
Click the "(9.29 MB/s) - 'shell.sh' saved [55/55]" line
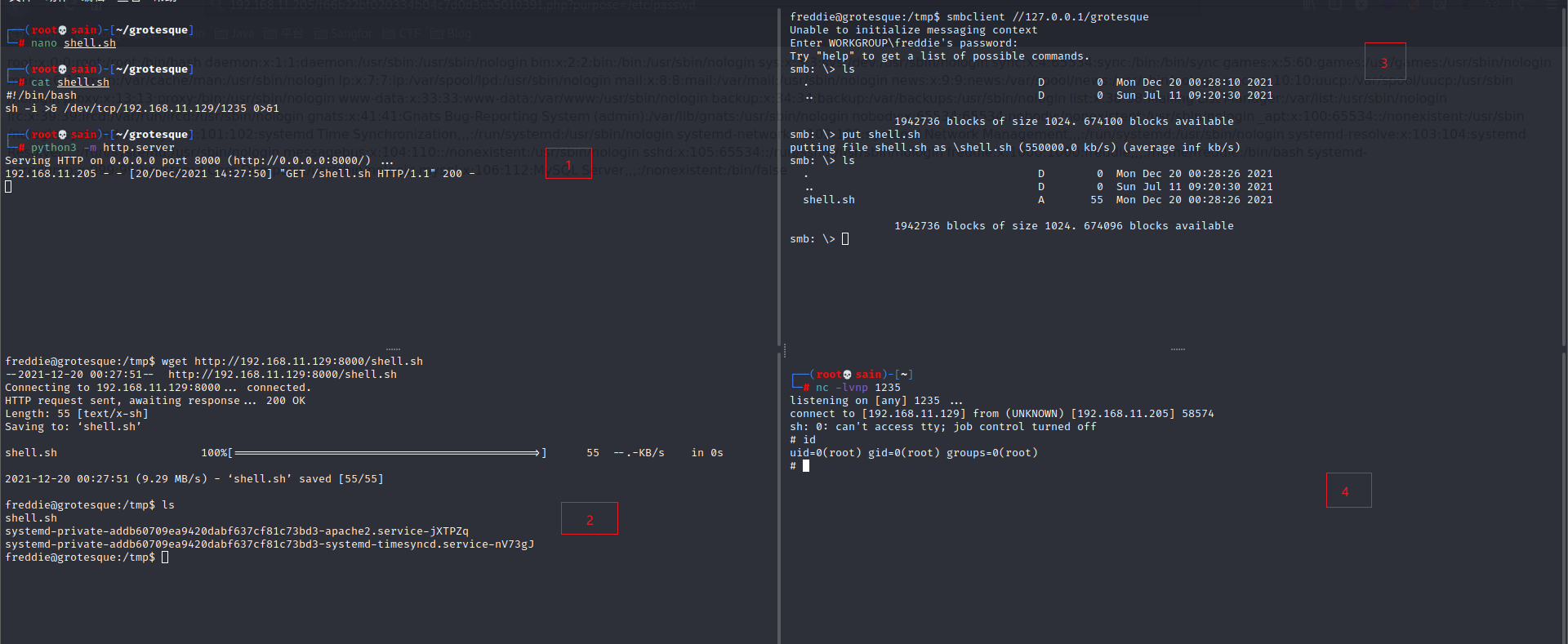click(194, 479)
